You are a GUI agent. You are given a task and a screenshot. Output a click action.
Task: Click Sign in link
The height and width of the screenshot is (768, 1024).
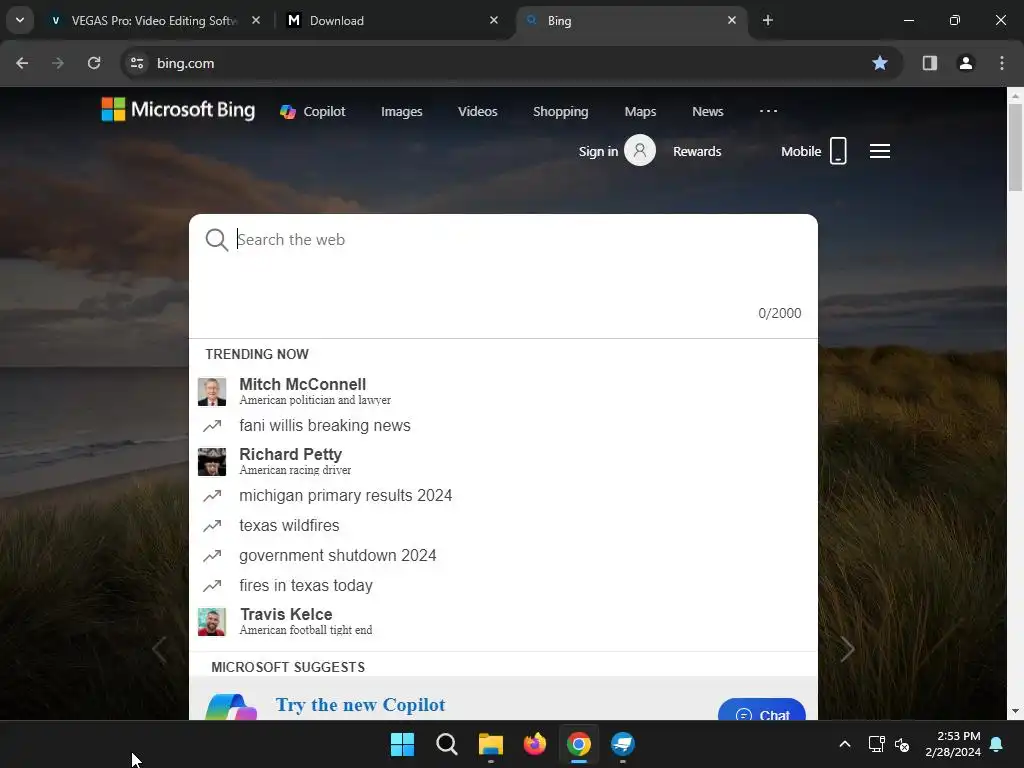(598, 152)
